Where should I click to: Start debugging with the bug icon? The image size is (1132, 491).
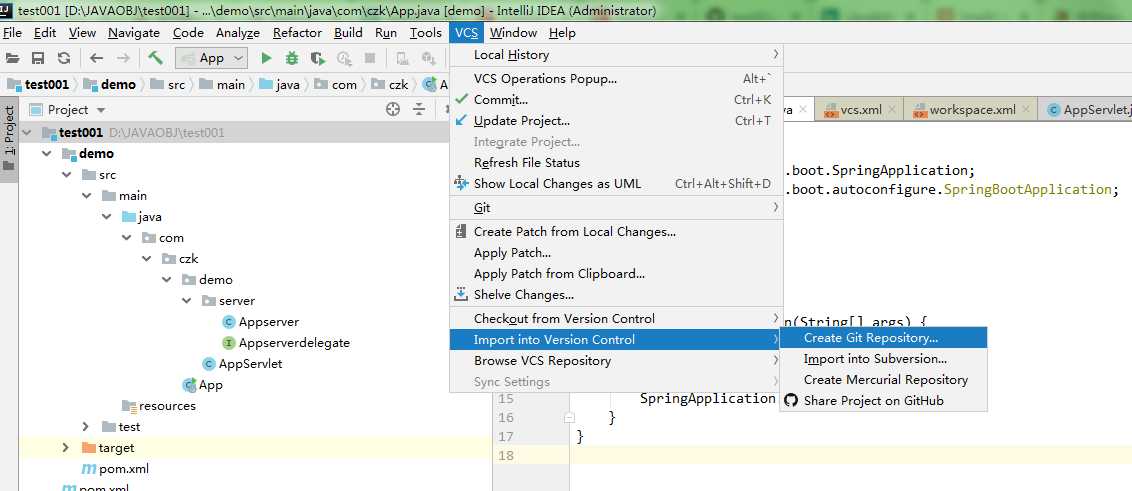292,58
